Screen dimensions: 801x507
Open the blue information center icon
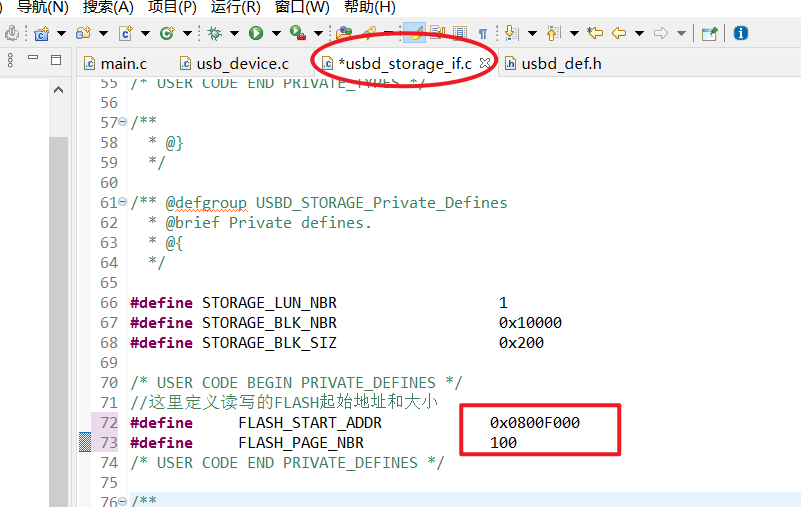741,33
